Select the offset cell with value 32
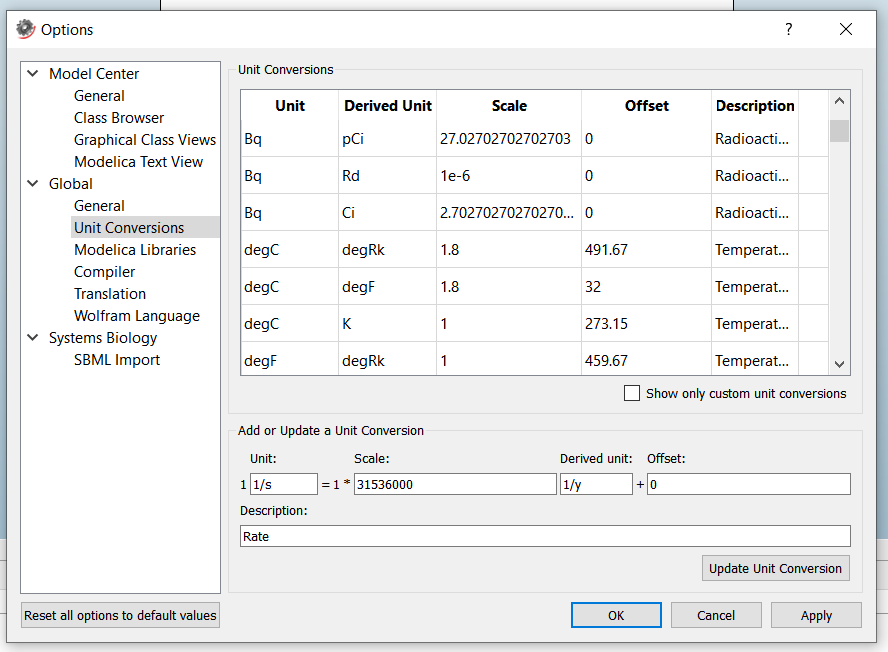 (646, 287)
